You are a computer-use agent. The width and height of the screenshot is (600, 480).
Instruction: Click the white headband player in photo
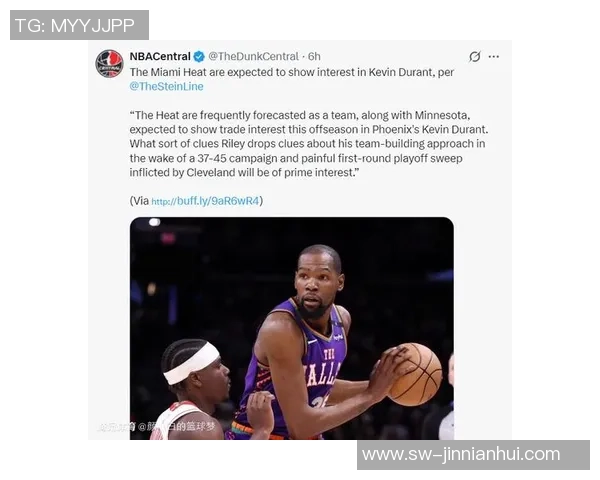(x=193, y=389)
